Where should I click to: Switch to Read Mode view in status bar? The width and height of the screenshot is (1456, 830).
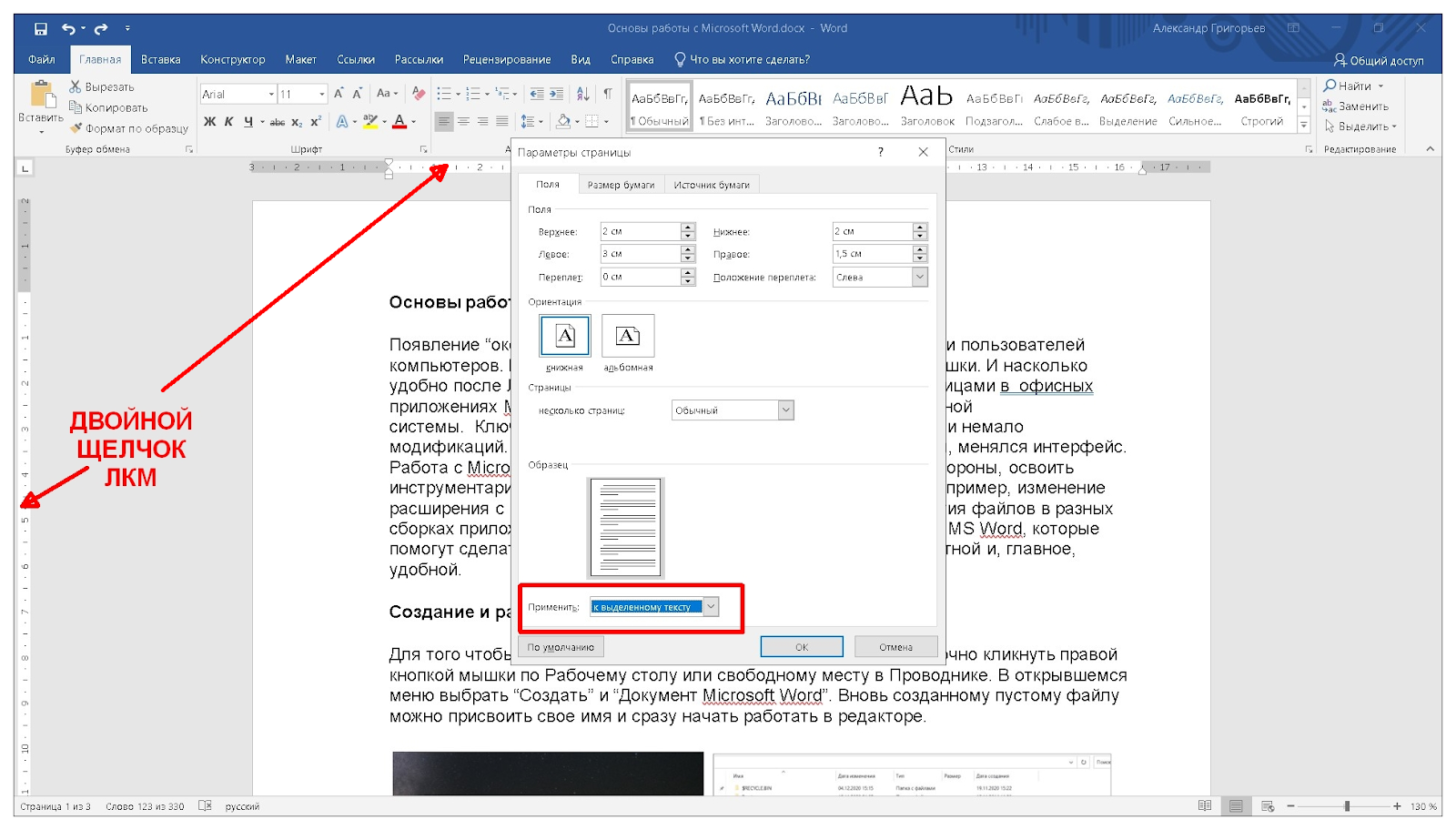click(x=1205, y=806)
